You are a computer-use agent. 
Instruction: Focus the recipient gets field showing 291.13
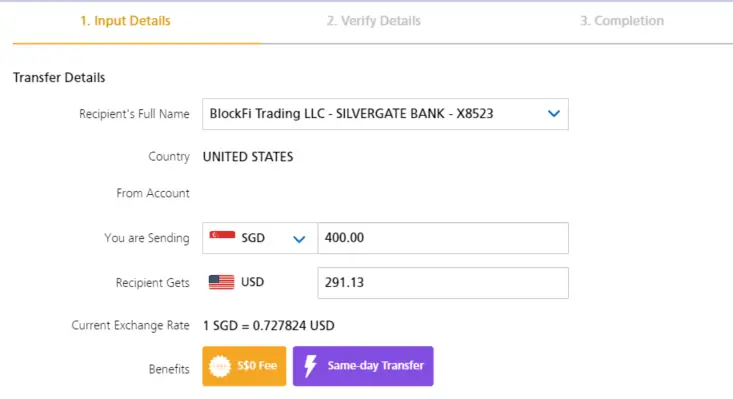click(443, 283)
